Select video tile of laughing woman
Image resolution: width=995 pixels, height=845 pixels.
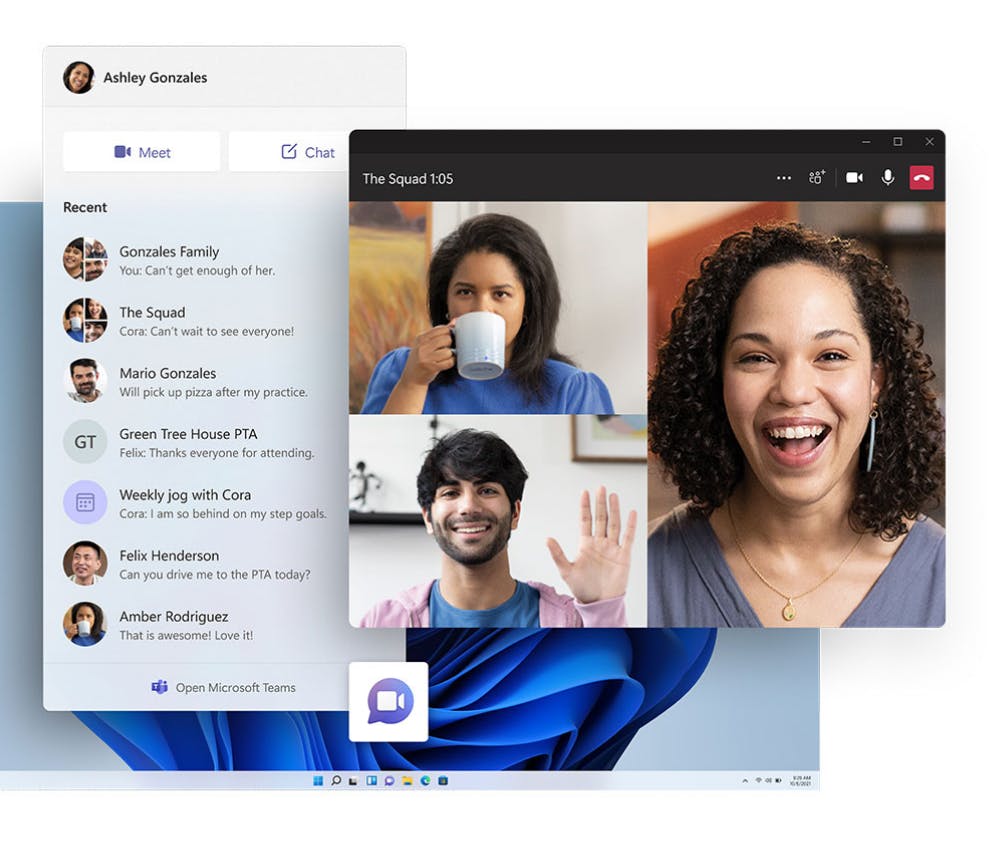click(x=796, y=414)
